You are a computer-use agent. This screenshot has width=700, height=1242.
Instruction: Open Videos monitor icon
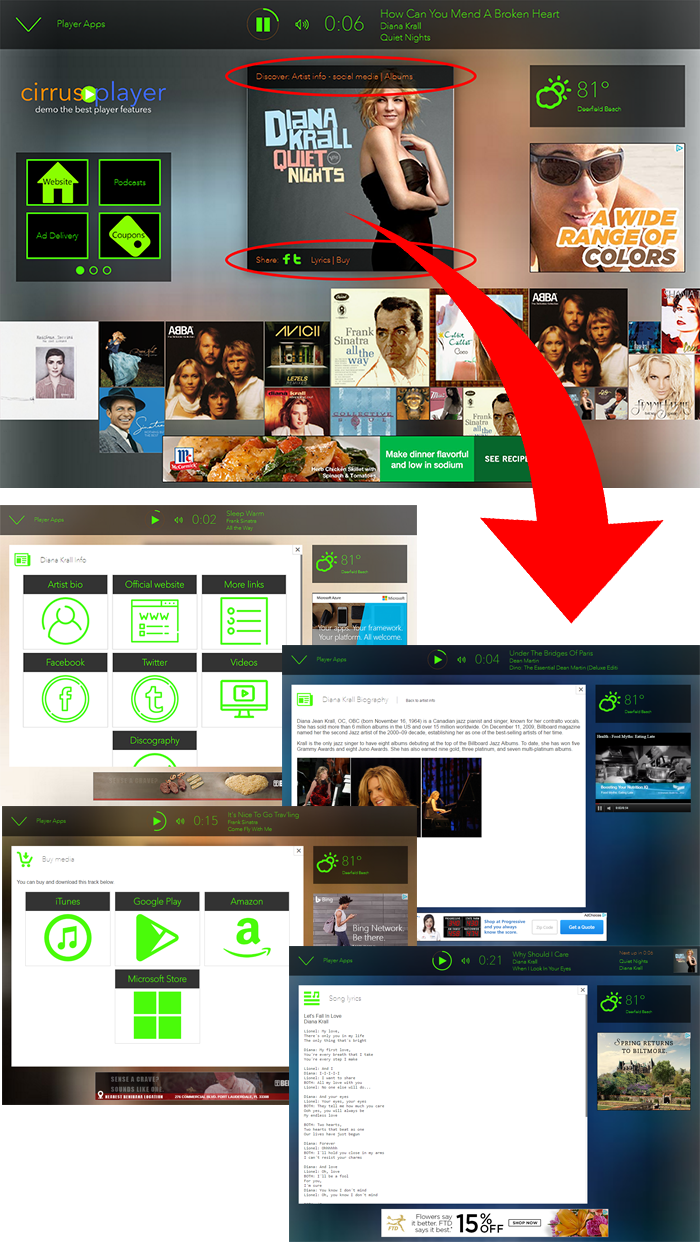coord(243,699)
